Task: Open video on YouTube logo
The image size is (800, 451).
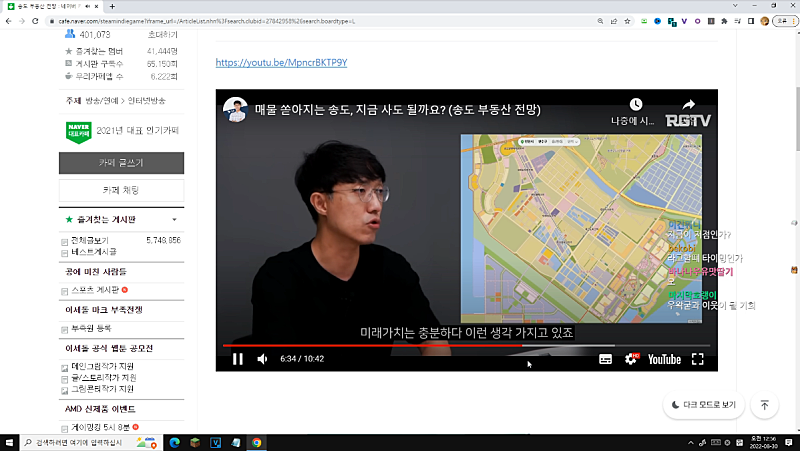Action: point(664,359)
